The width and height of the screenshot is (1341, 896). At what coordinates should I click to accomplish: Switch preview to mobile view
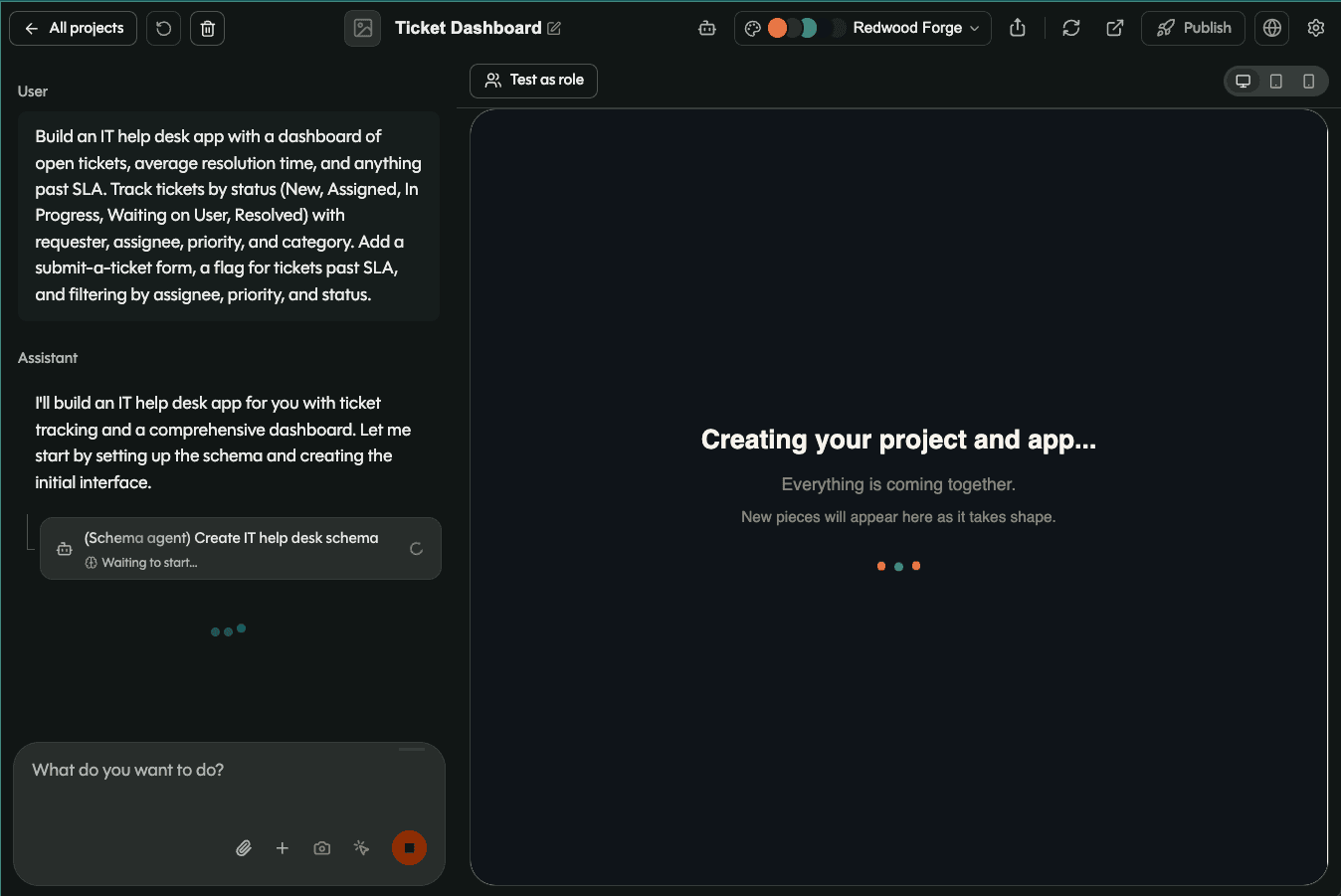pos(1309,82)
